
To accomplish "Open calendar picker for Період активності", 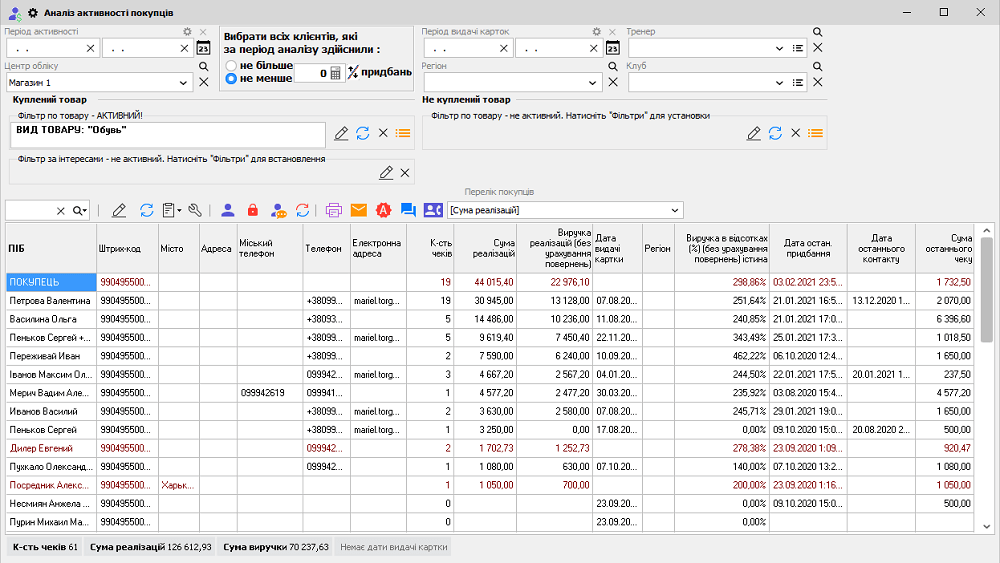I will point(204,48).
